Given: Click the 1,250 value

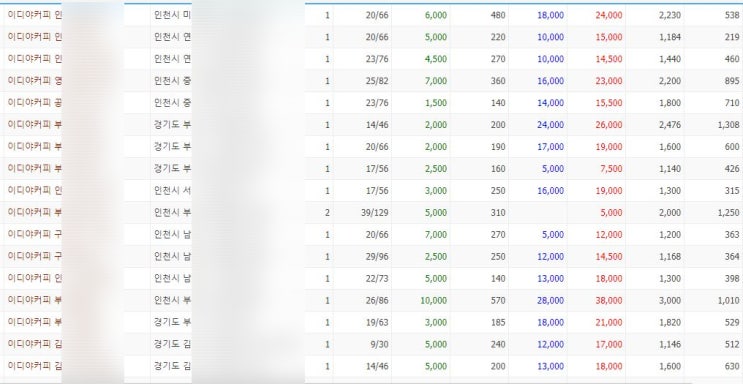Looking at the screenshot, I should click(729, 213).
